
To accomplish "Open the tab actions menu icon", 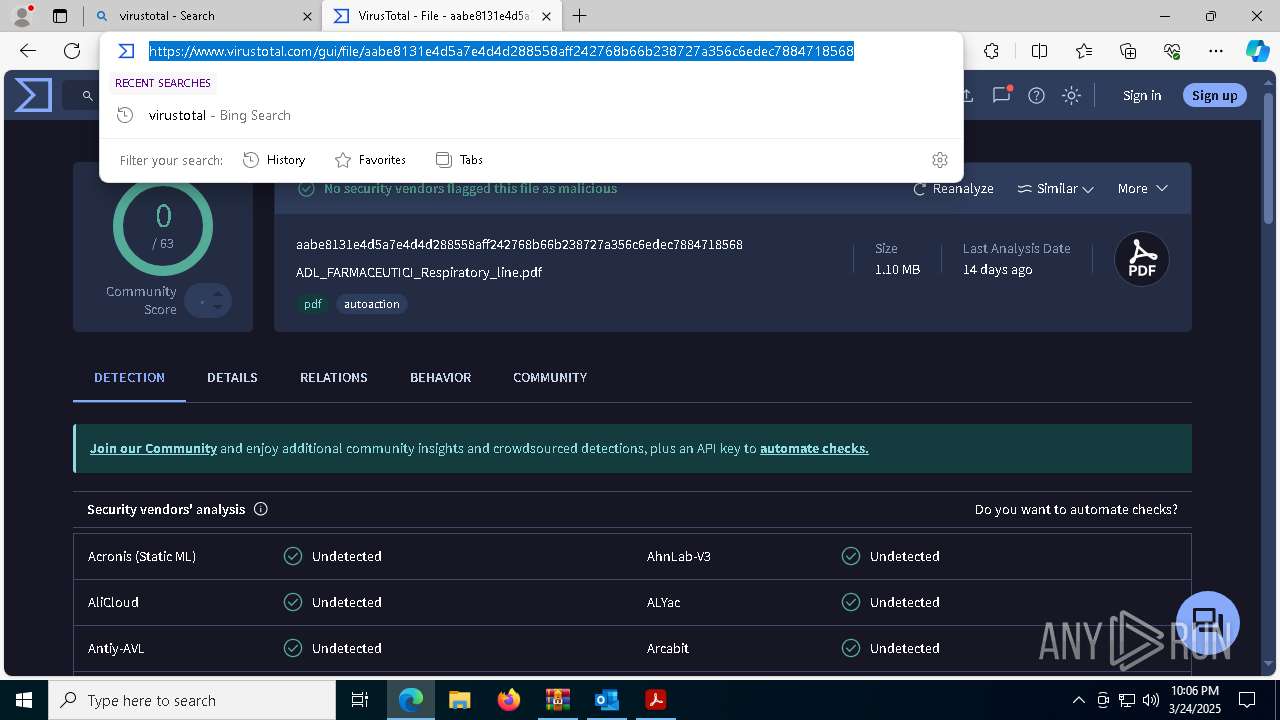I will pos(60,16).
